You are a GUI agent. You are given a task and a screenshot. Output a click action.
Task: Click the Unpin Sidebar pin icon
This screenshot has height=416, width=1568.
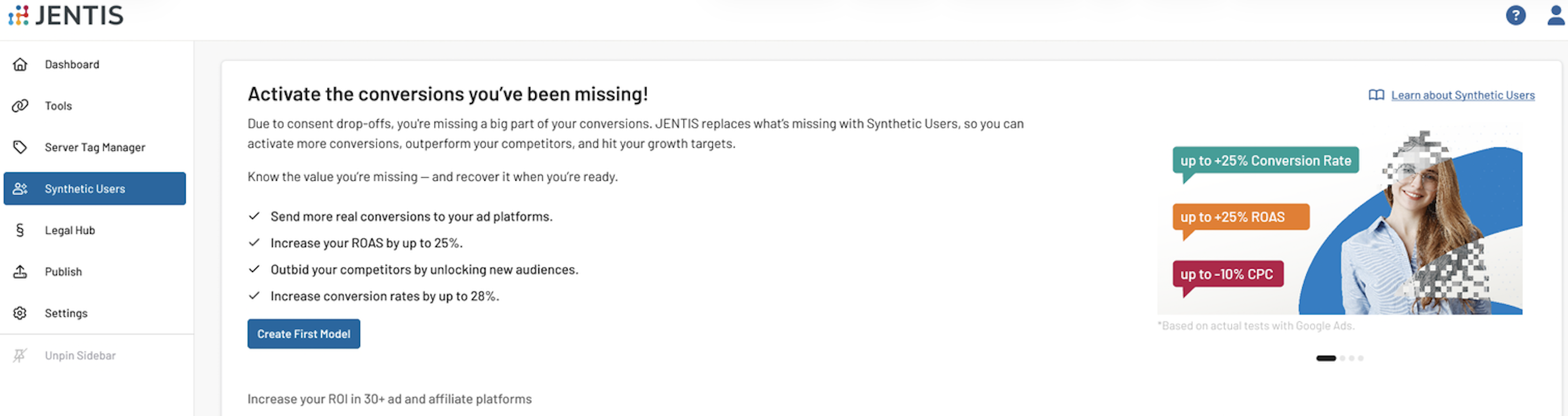(20, 355)
